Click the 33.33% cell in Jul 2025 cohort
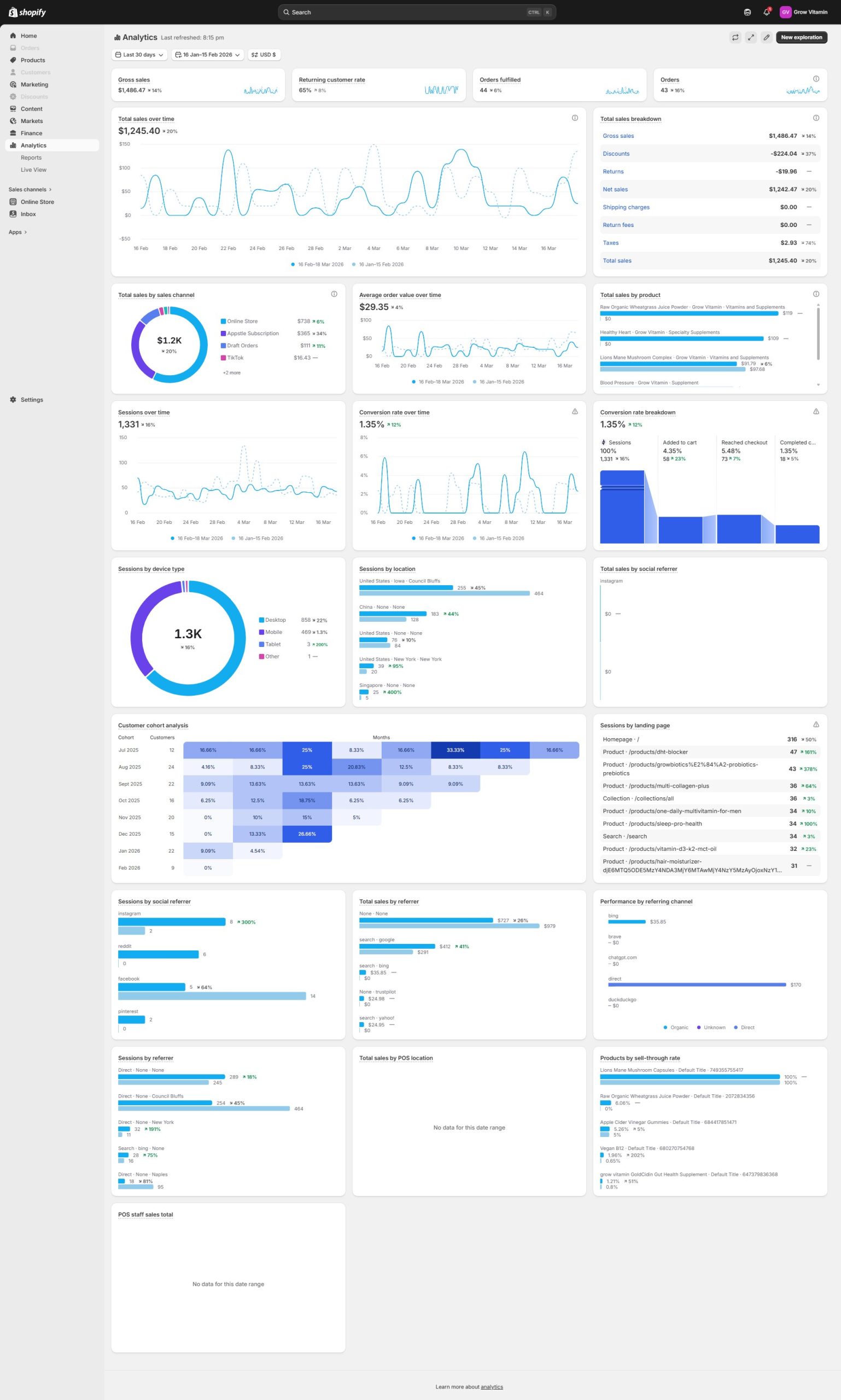This screenshot has height=1400, width=841. [x=455, y=750]
